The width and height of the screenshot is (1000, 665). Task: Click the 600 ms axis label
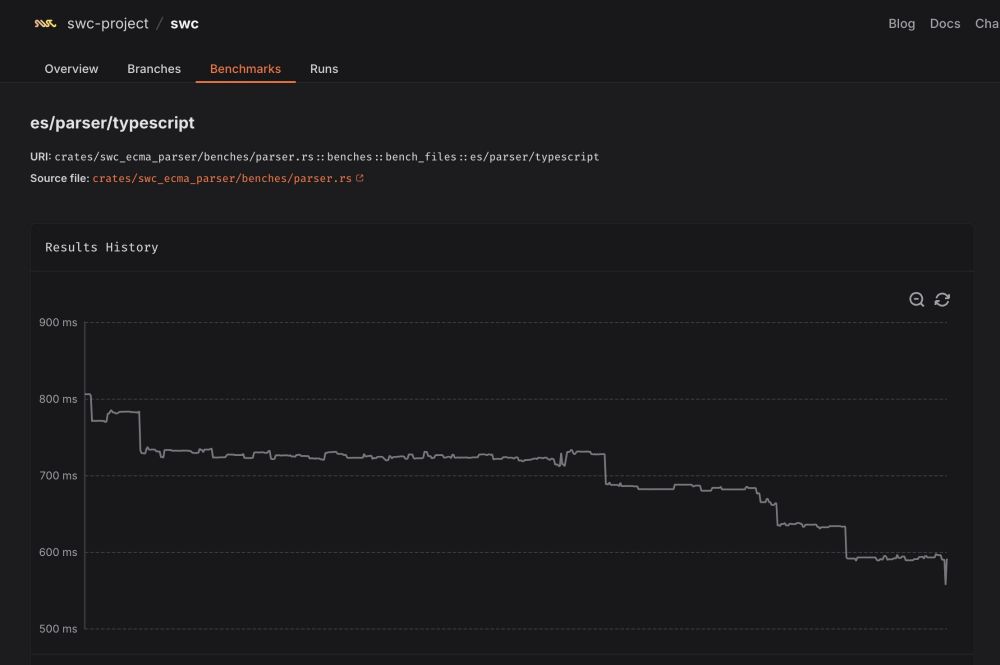pyautogui.click(x=58, y=552)
